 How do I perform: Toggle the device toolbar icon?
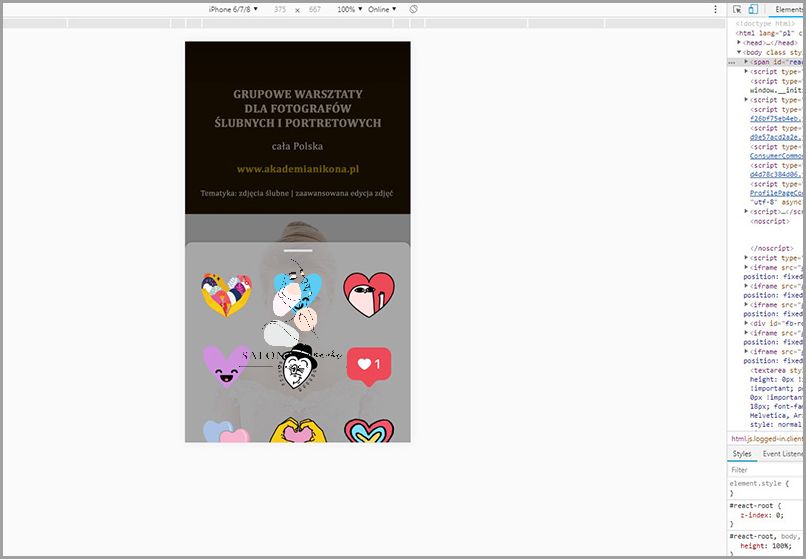(752, 9)
